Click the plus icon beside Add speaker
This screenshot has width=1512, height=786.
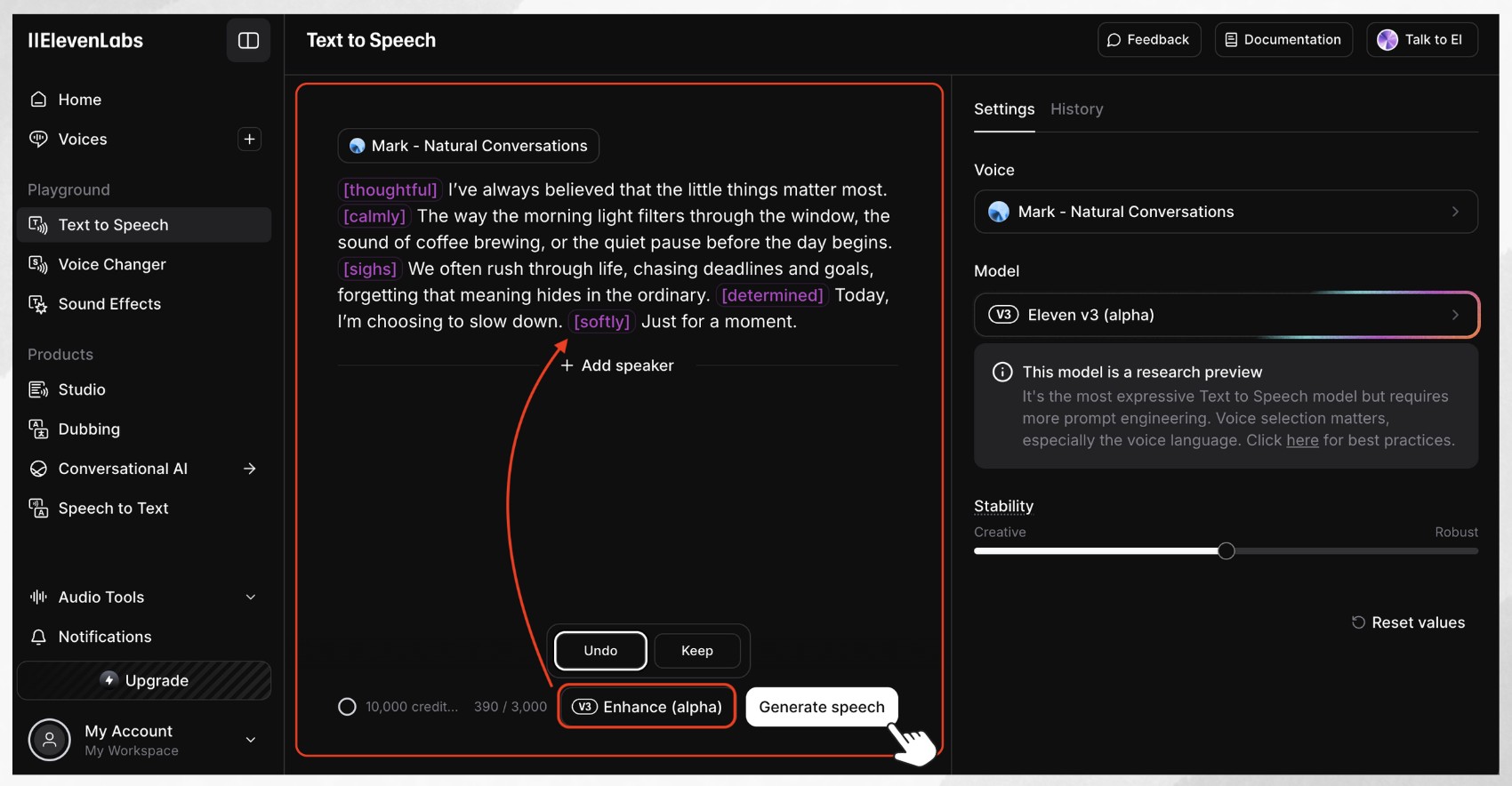coord(567,365)
